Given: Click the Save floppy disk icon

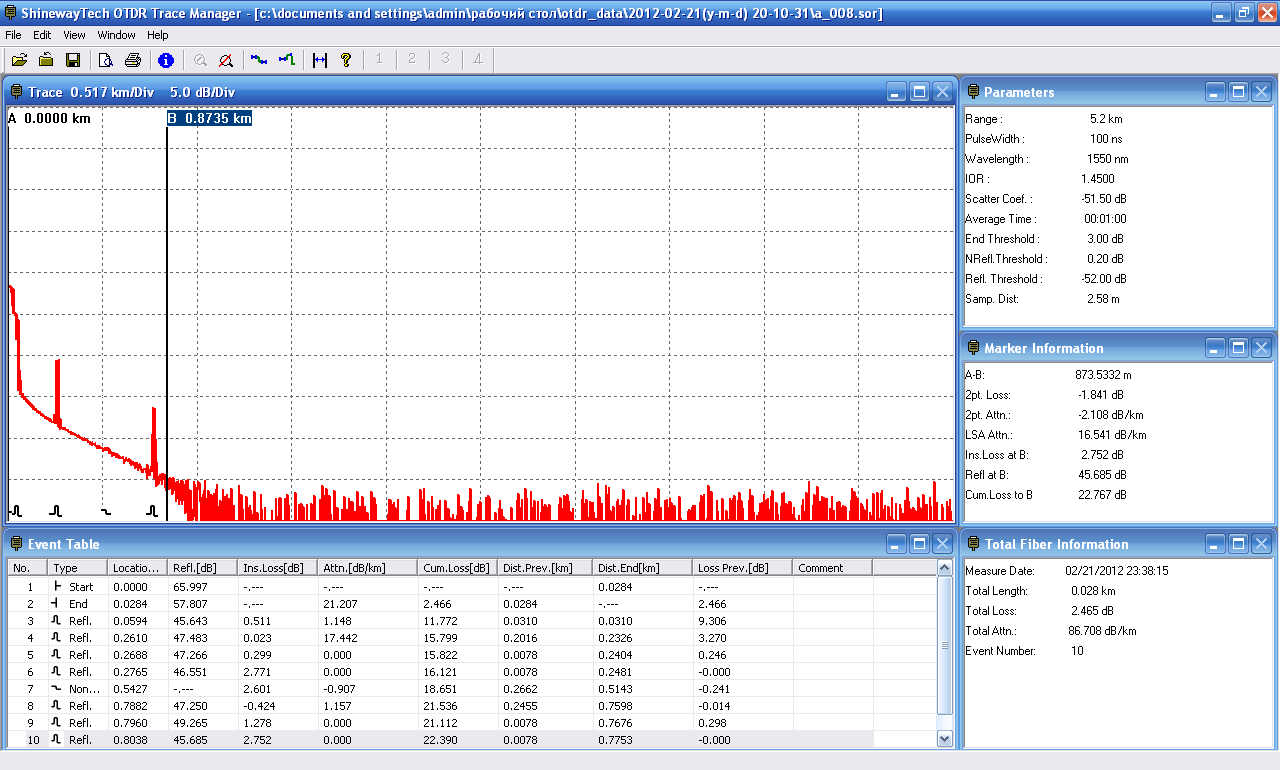Looking at the screenshot, I should [73, 60].
